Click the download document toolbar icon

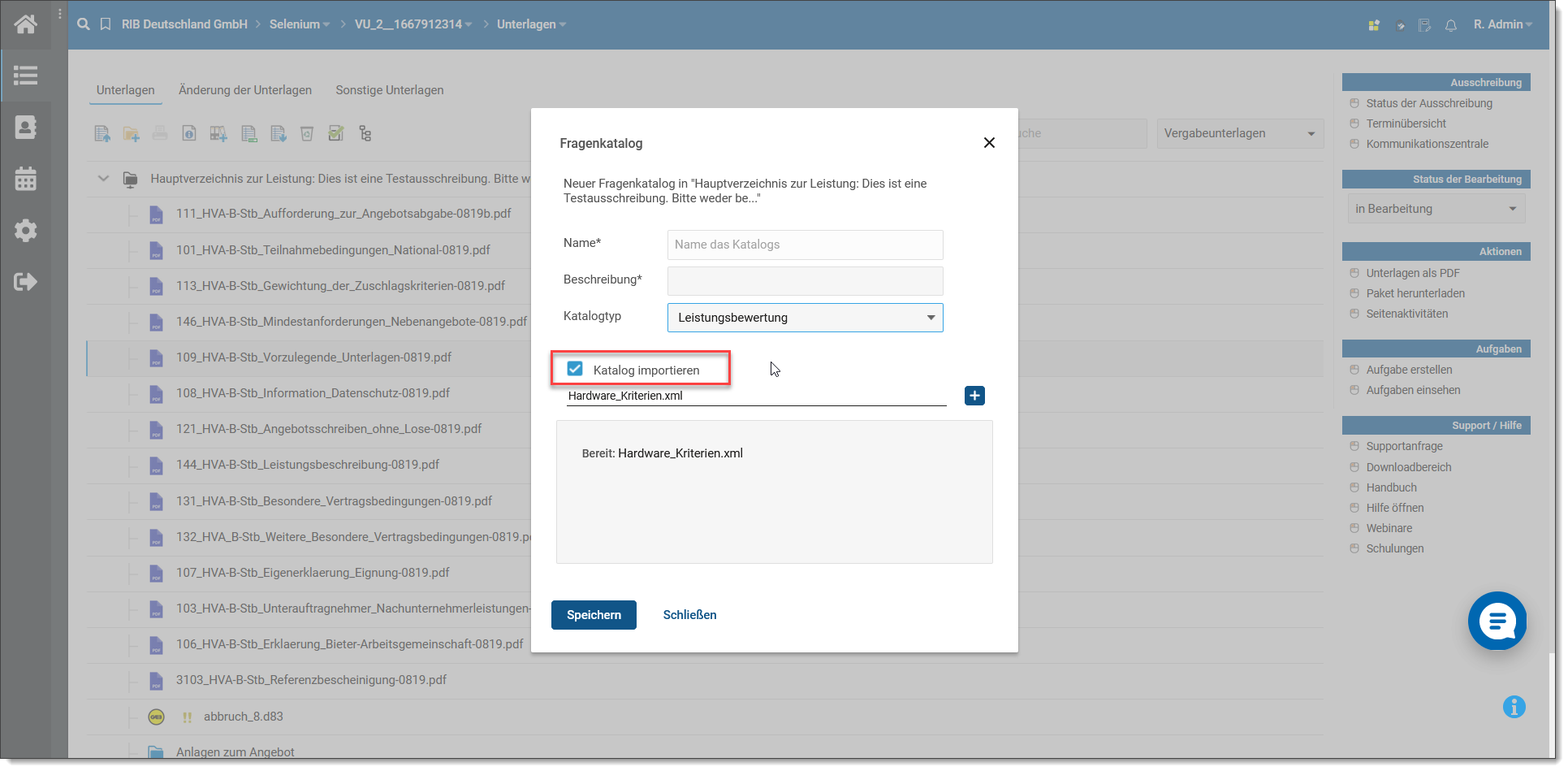click(279, 134)
